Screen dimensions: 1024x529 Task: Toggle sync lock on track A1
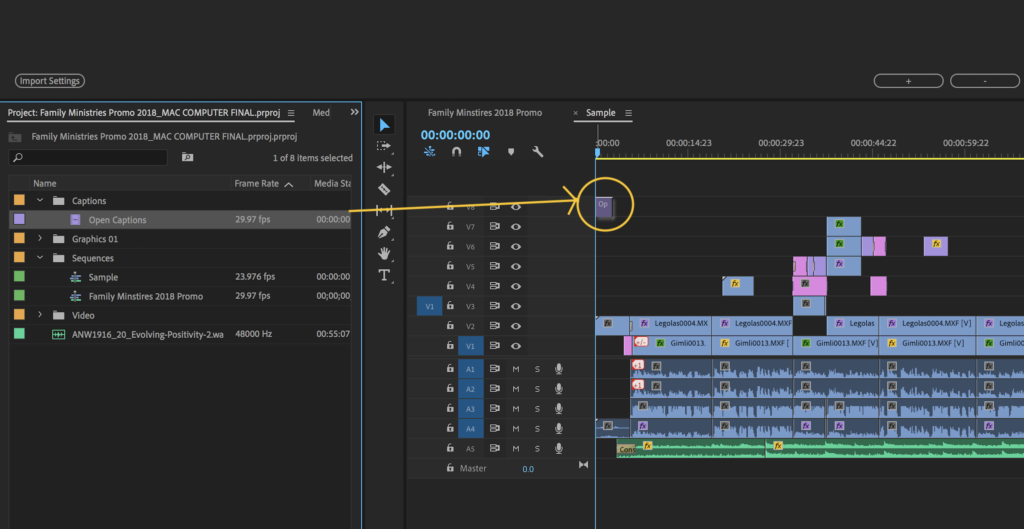click(x=494, y=369)
